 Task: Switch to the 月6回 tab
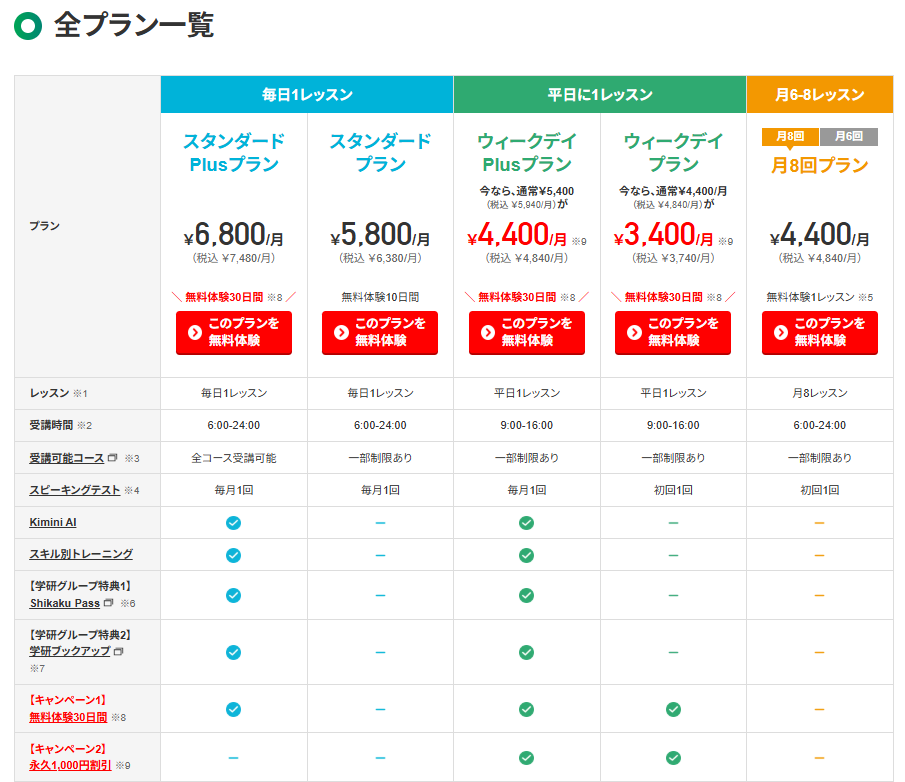(x=848, y=136)
